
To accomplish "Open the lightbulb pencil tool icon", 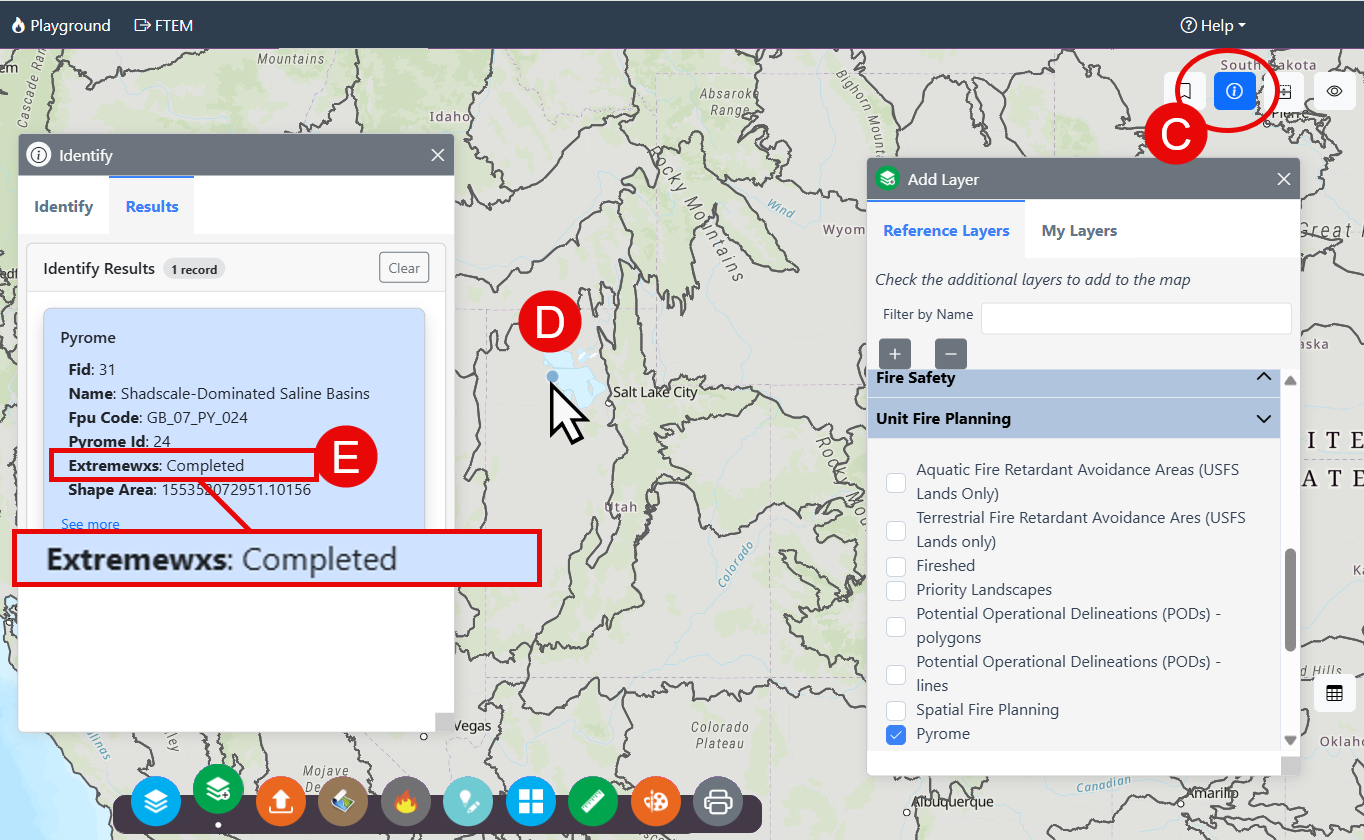I will click(468, 802).
